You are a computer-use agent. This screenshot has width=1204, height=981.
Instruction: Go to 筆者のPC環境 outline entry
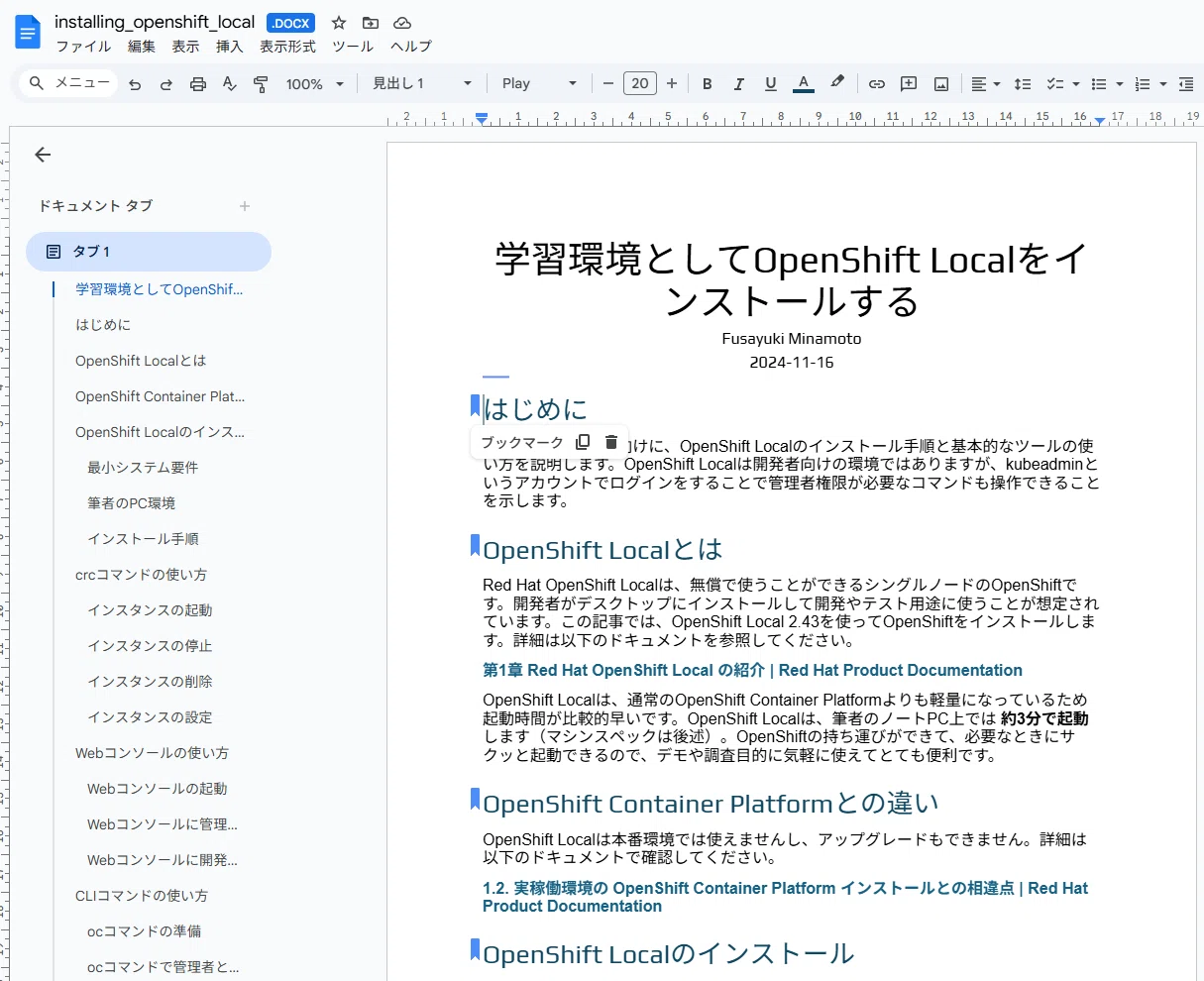pos(131,503)
